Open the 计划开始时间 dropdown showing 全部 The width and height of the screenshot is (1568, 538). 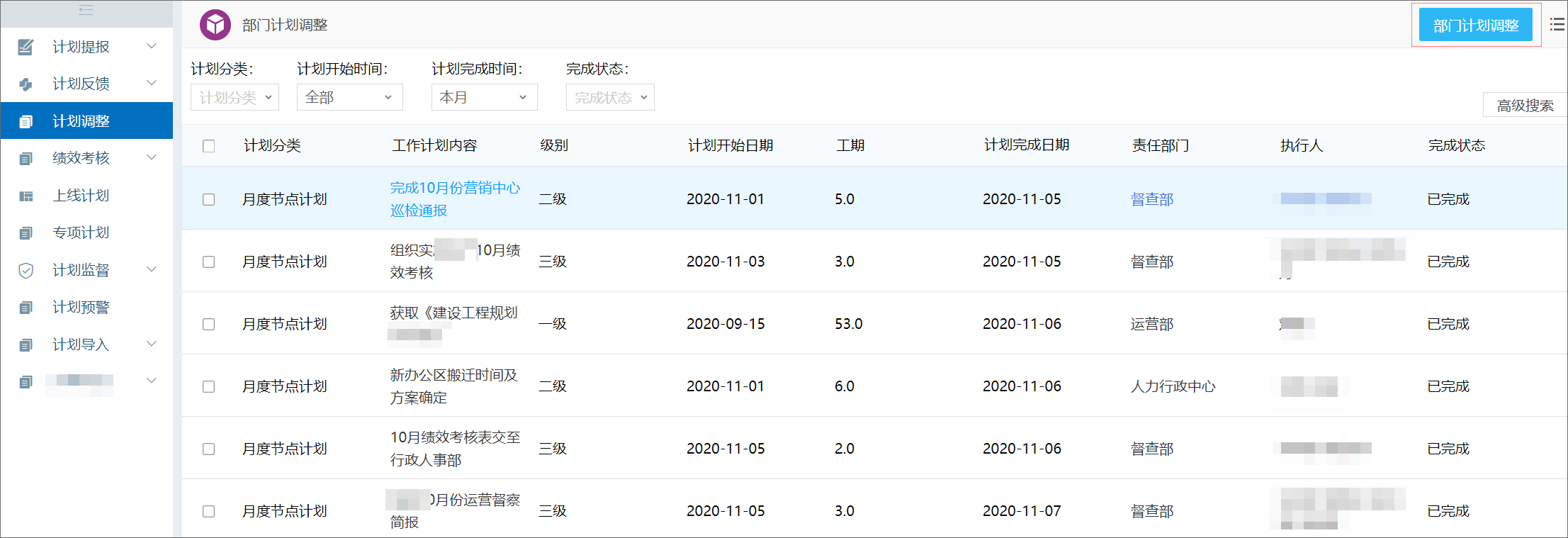coord(349,97)
